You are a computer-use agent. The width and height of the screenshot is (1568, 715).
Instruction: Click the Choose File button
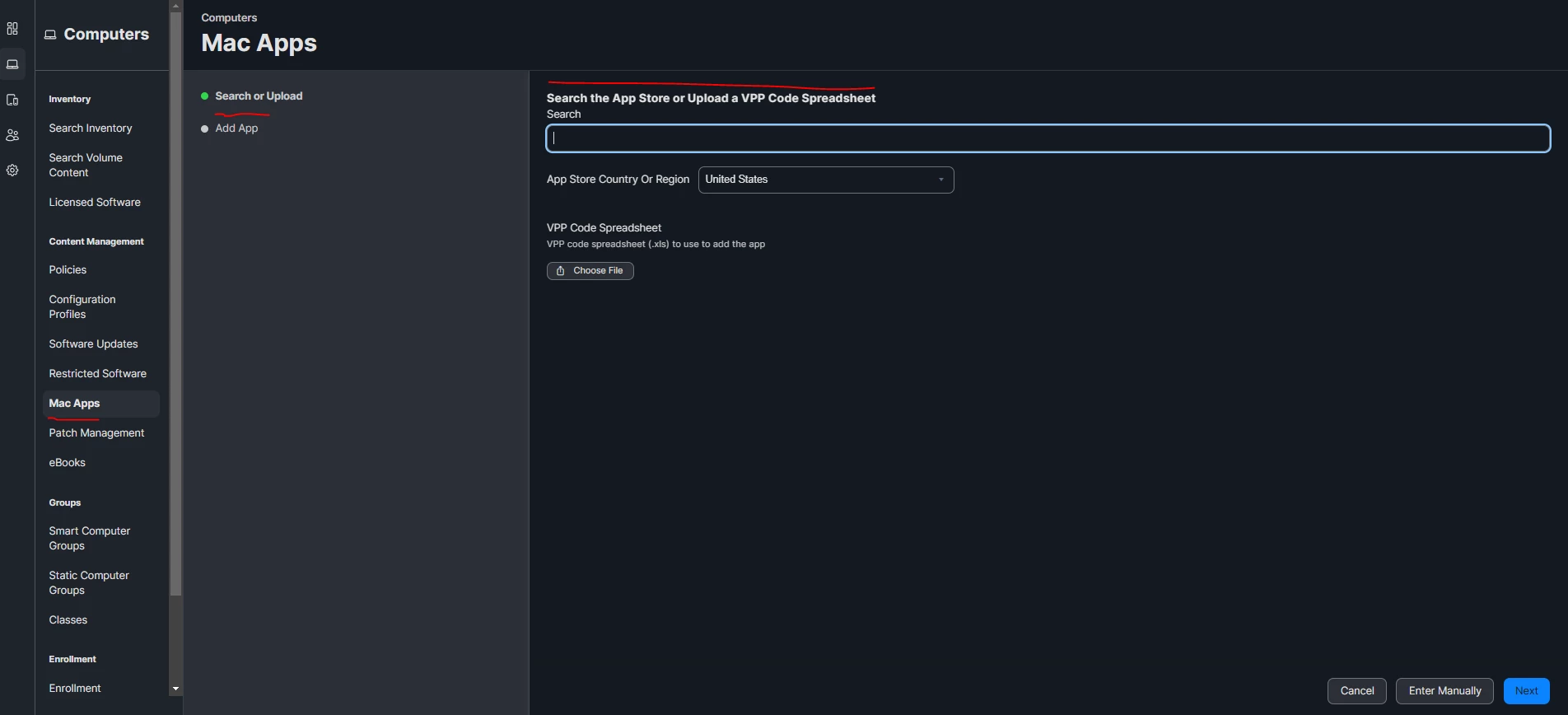click(590, 271)
